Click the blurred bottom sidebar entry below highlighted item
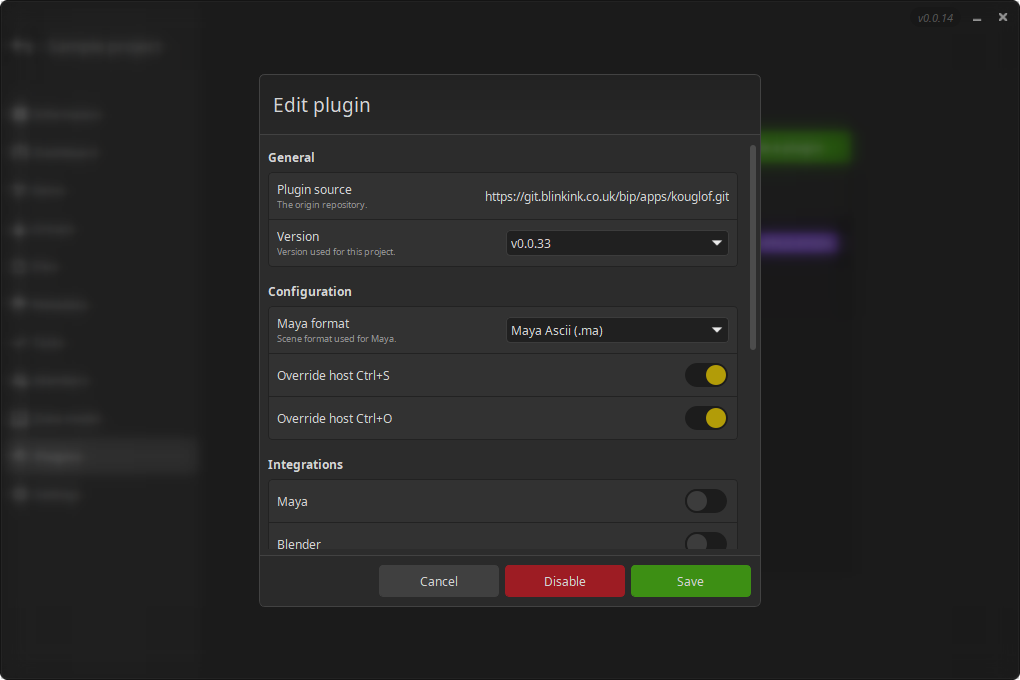 click(60, 494)
